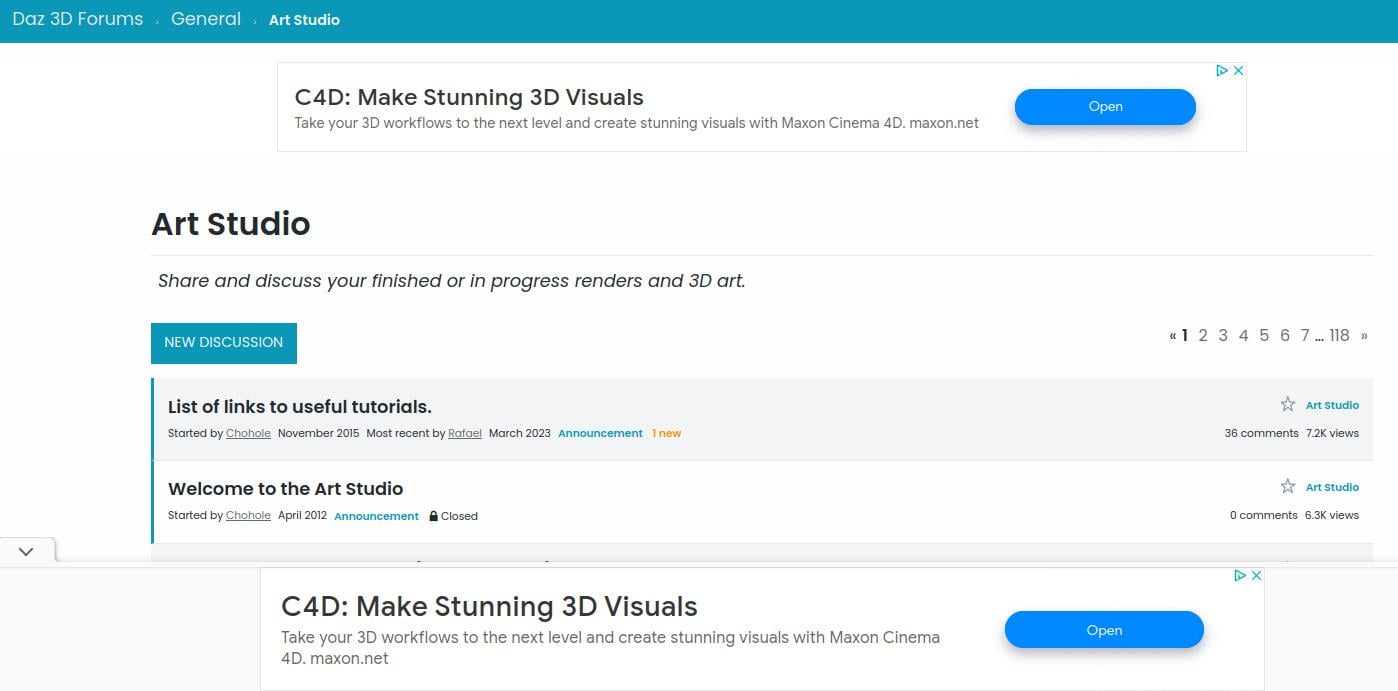Open Welcome to the Art Studio thread
1398x691 pixels.
coord(285,489)
